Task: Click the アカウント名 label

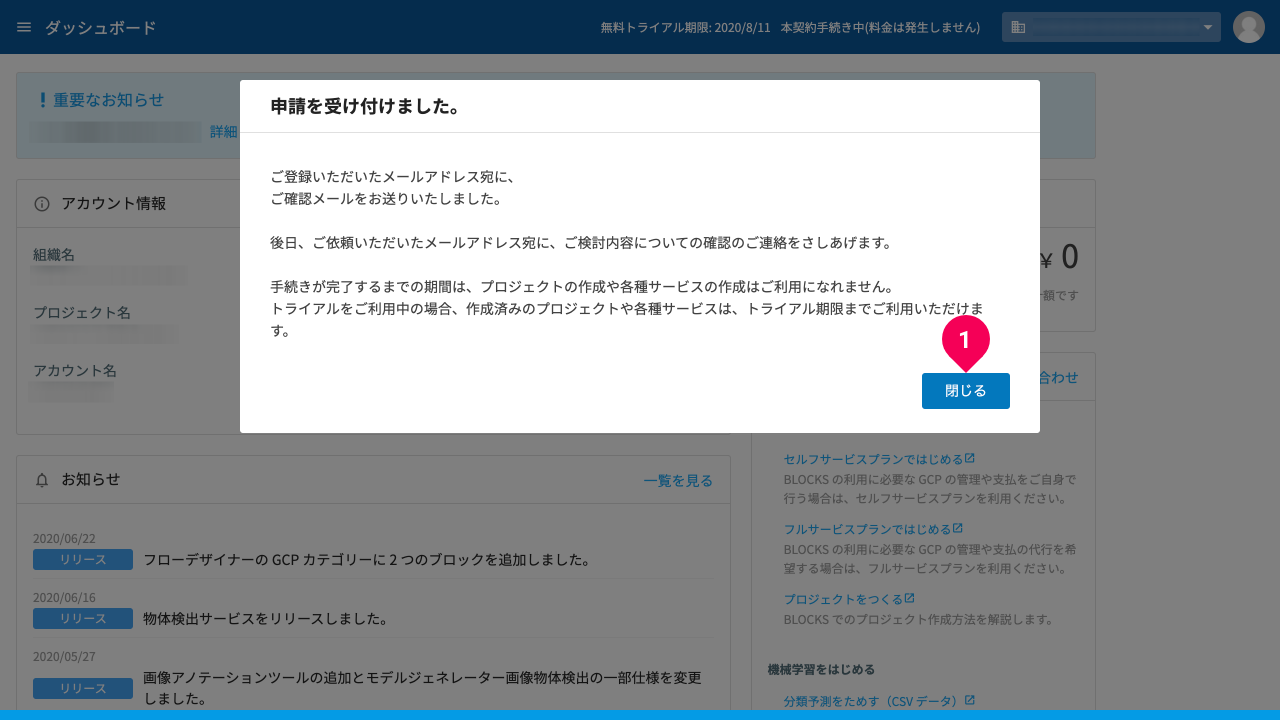Action: point(75,371)
